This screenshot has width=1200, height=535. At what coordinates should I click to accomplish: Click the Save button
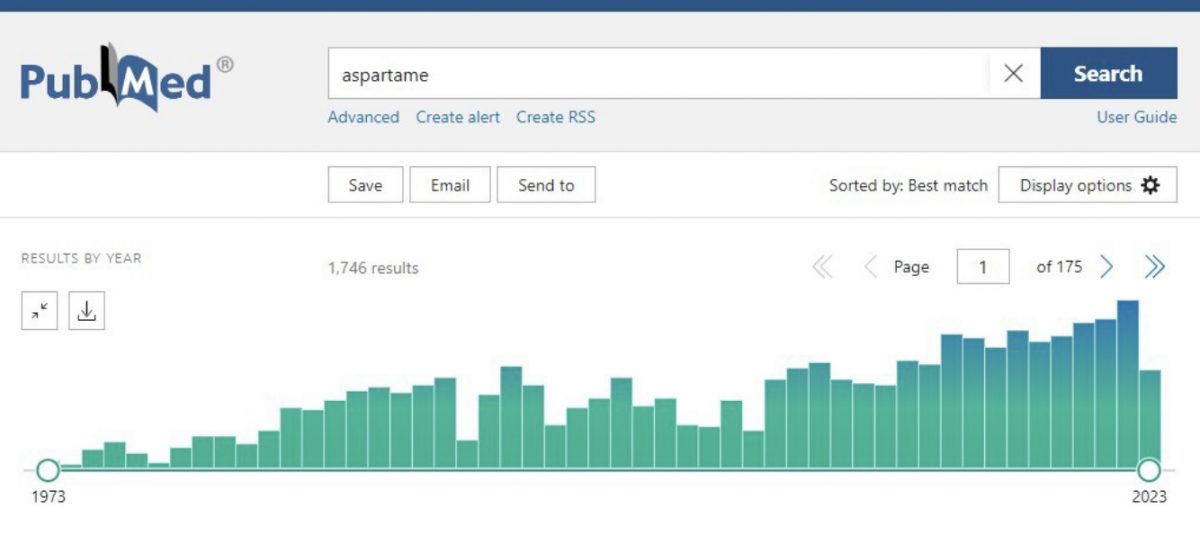click(365, 185)
